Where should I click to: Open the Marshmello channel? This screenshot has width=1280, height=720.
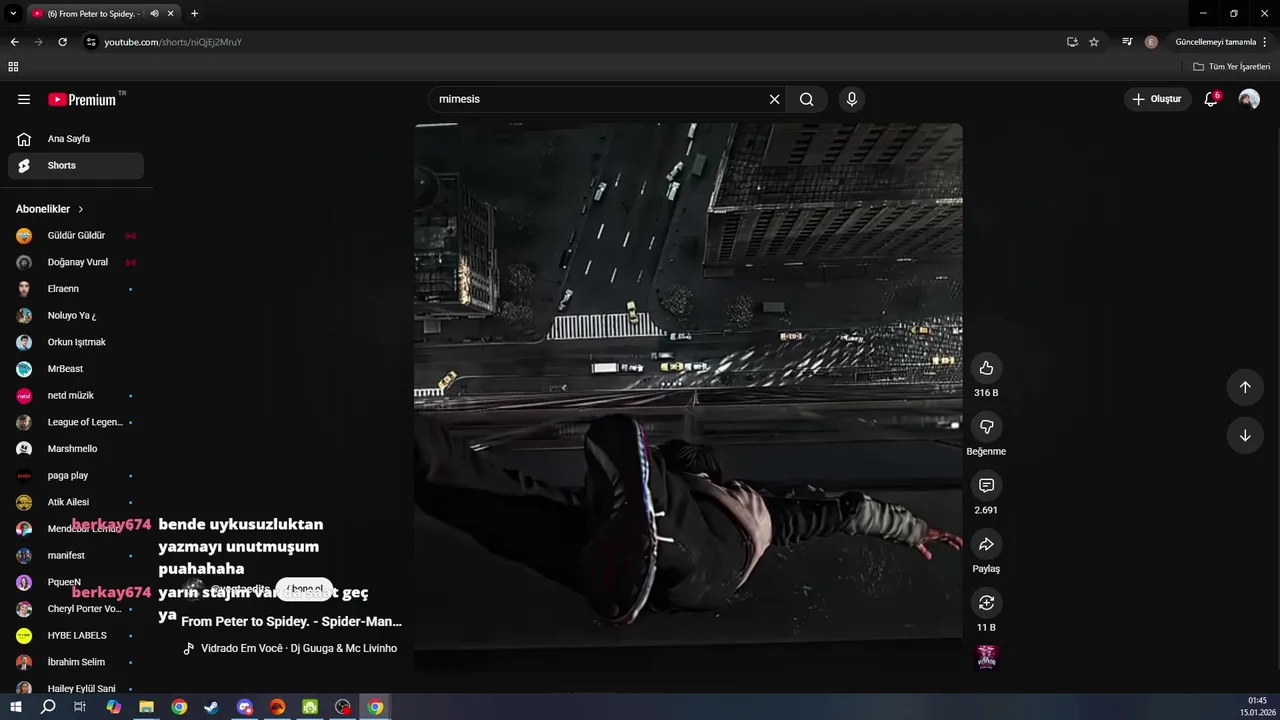(76, 449)
